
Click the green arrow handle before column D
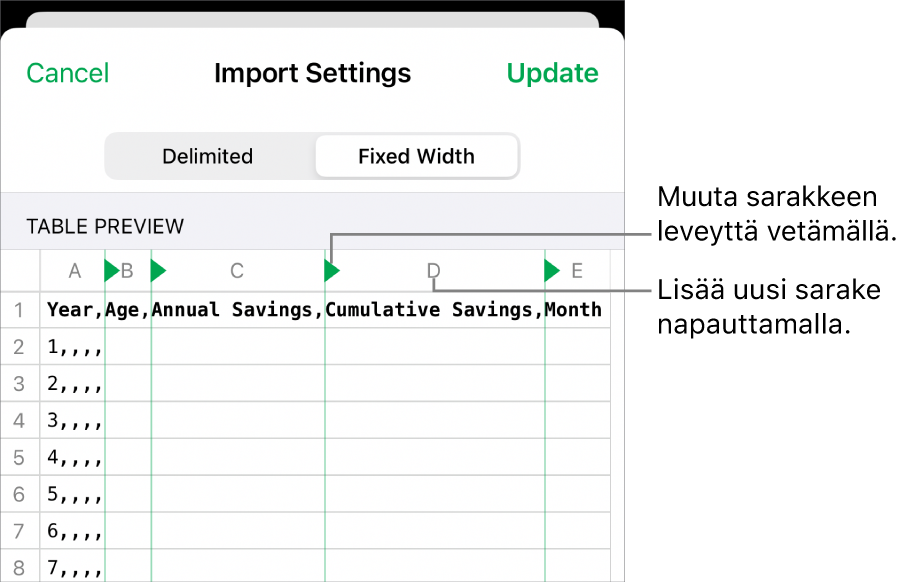point(332,270)
